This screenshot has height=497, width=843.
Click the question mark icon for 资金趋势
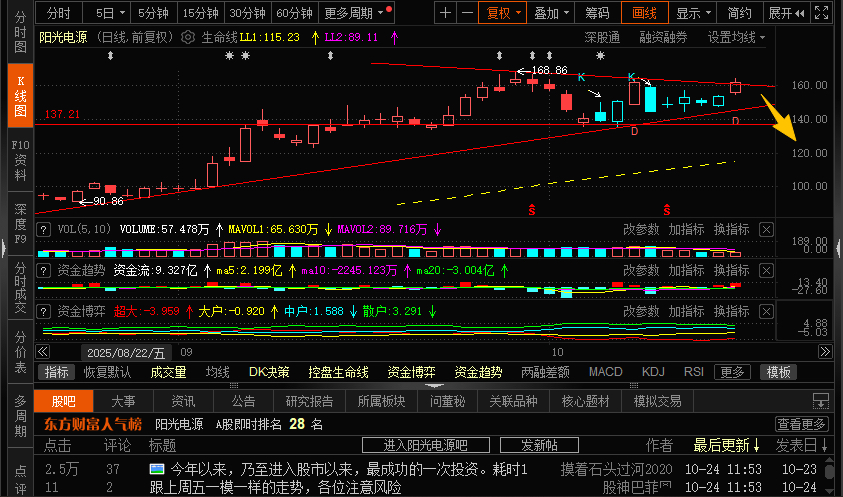click(x=44, y=271)
